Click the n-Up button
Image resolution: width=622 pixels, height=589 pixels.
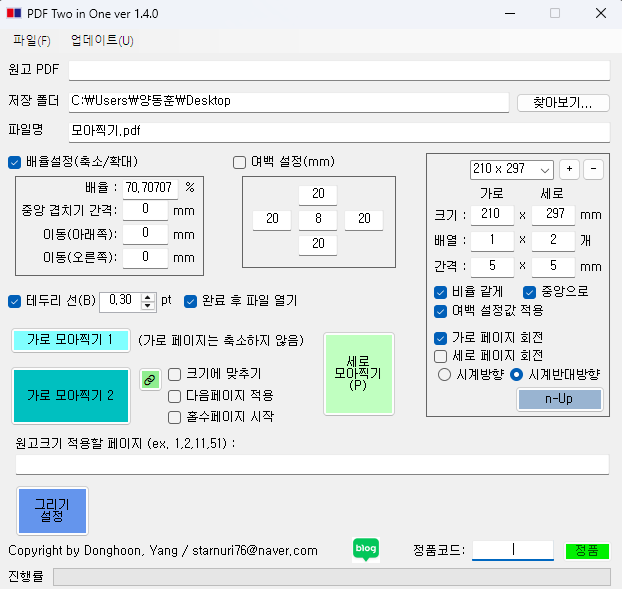(x=560, y=399)
